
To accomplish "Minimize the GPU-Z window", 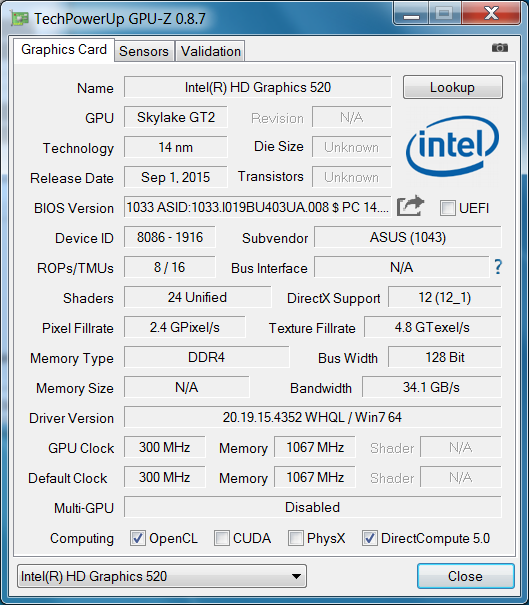I will (x=411, y=14).
